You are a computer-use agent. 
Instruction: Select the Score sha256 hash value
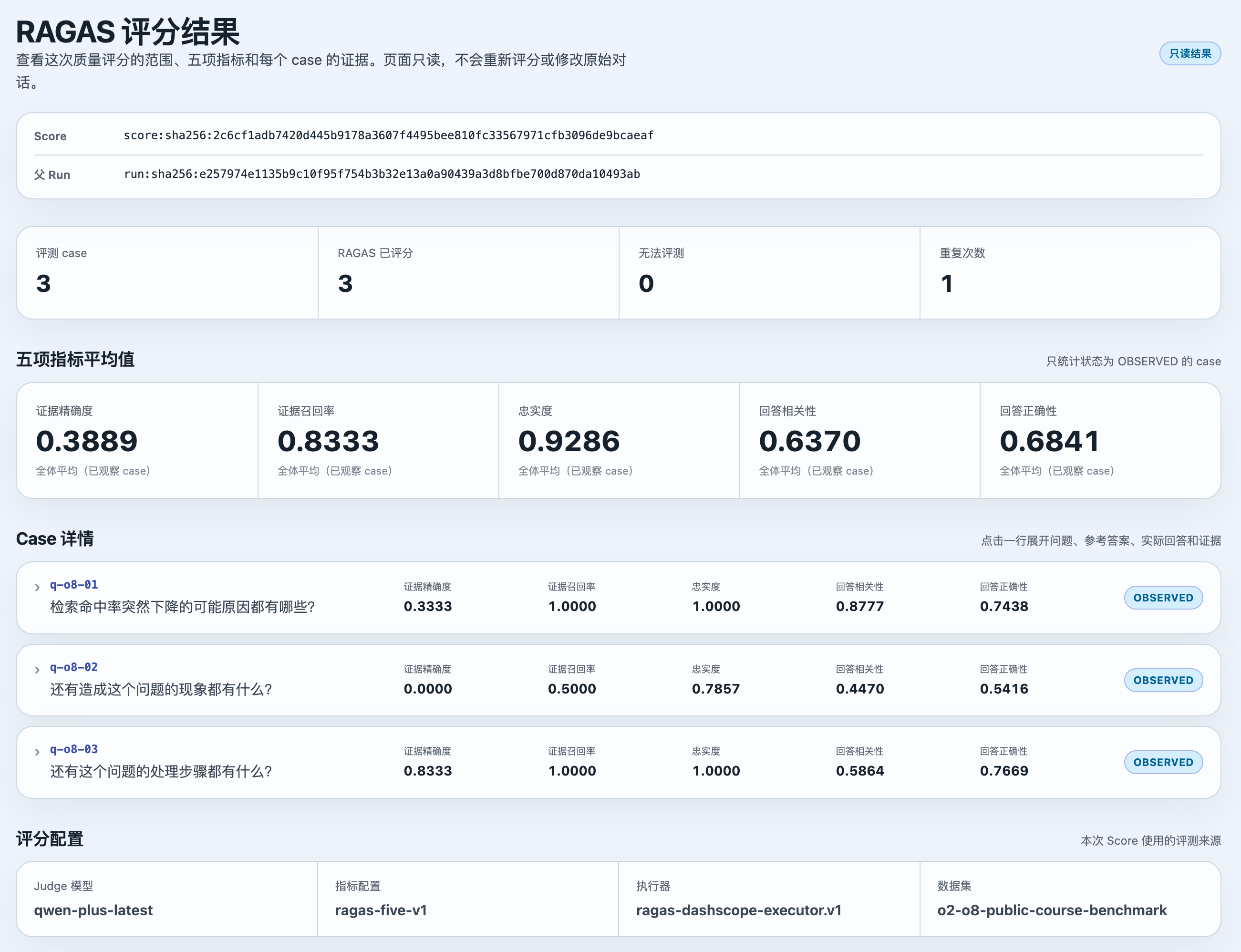point(389,135)
